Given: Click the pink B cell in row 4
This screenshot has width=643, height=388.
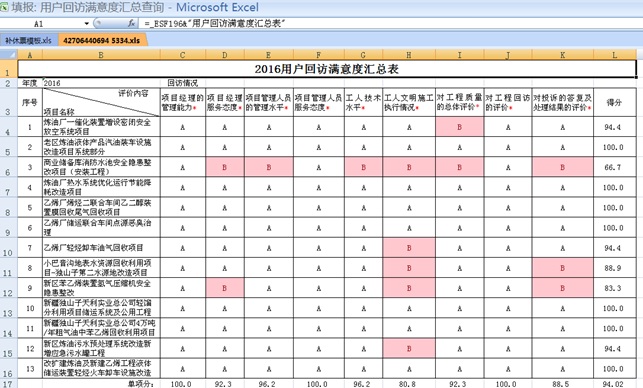Looking at the screenshot, I should pyautogui.click(x=459, y=127).
